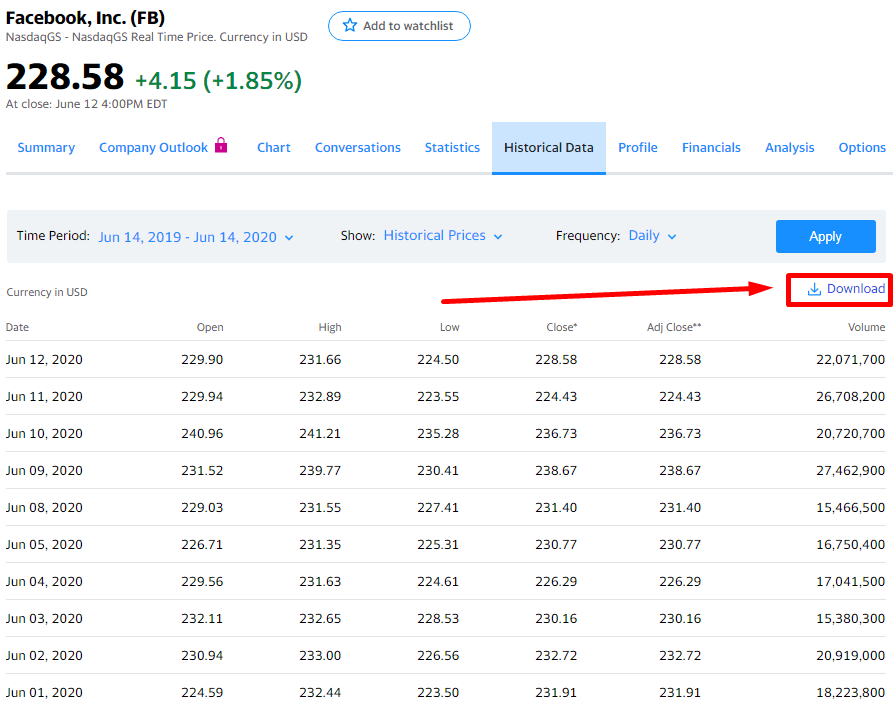Go to the Conversations tab
Viewport: 893px width, 710px height.
(357, 148)
